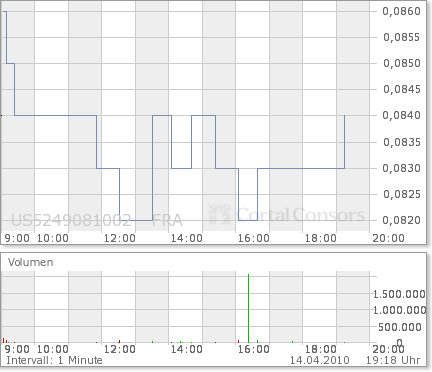This screenshot has width=432, height=372.
Task: Select 9:00 on the price chart time axis
Action: [17, 238]
